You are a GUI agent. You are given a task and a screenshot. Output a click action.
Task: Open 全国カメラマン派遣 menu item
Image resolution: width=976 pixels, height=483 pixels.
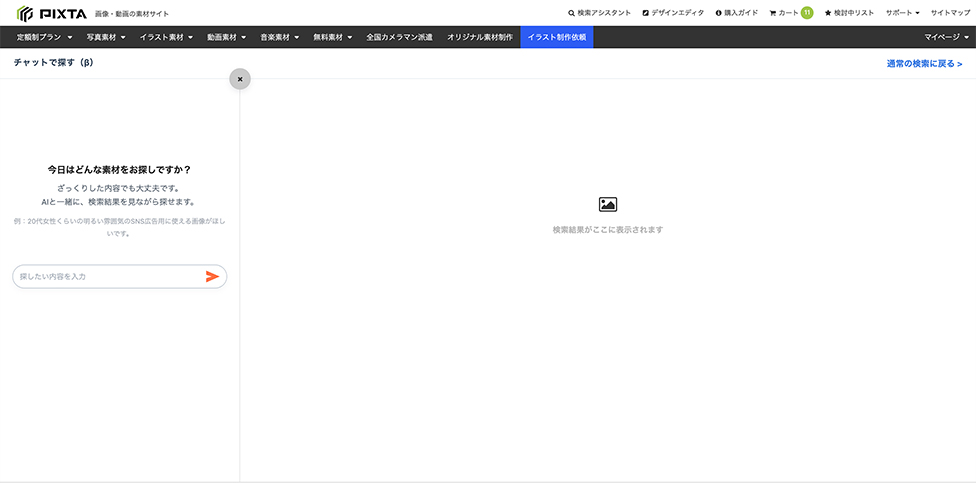(x=399, y=37)
